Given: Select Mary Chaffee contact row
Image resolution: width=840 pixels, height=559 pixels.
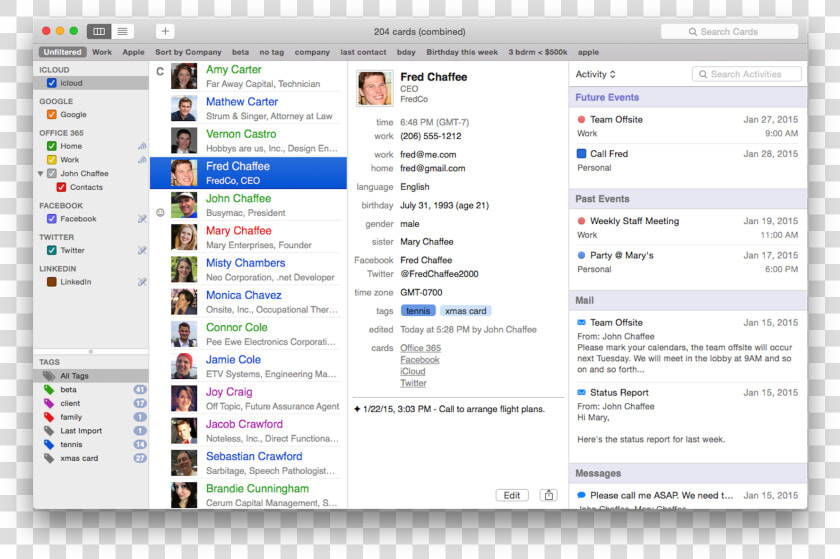Looking at the screenshot, I should click(x=249, y=237).
